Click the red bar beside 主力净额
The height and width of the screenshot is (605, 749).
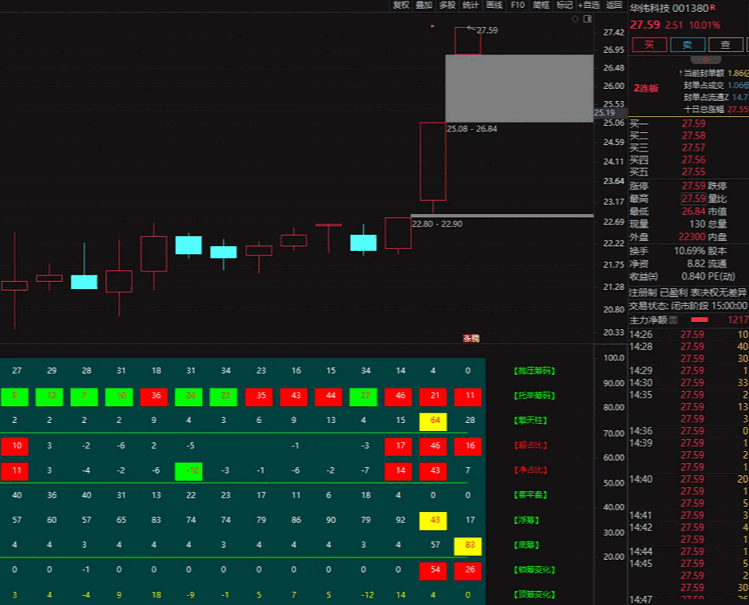699,319
